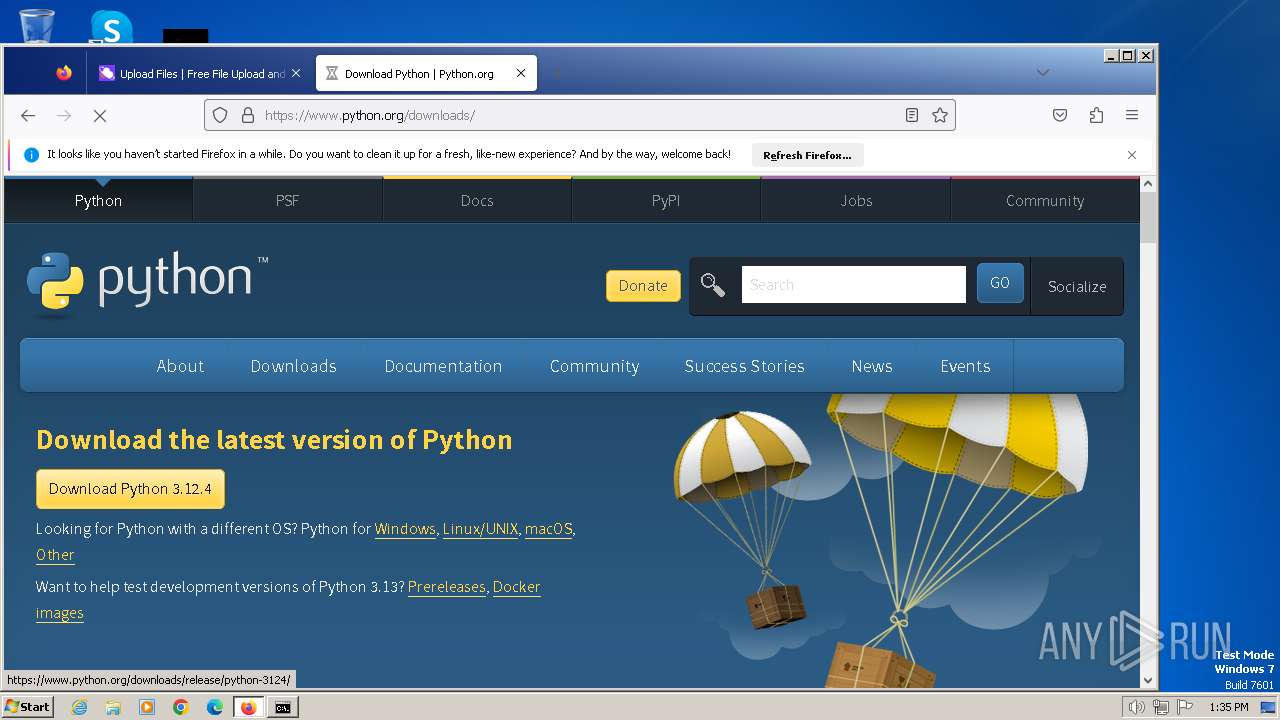
Task: Open the command prompt taskbar icon
Action: coord(283,707)
